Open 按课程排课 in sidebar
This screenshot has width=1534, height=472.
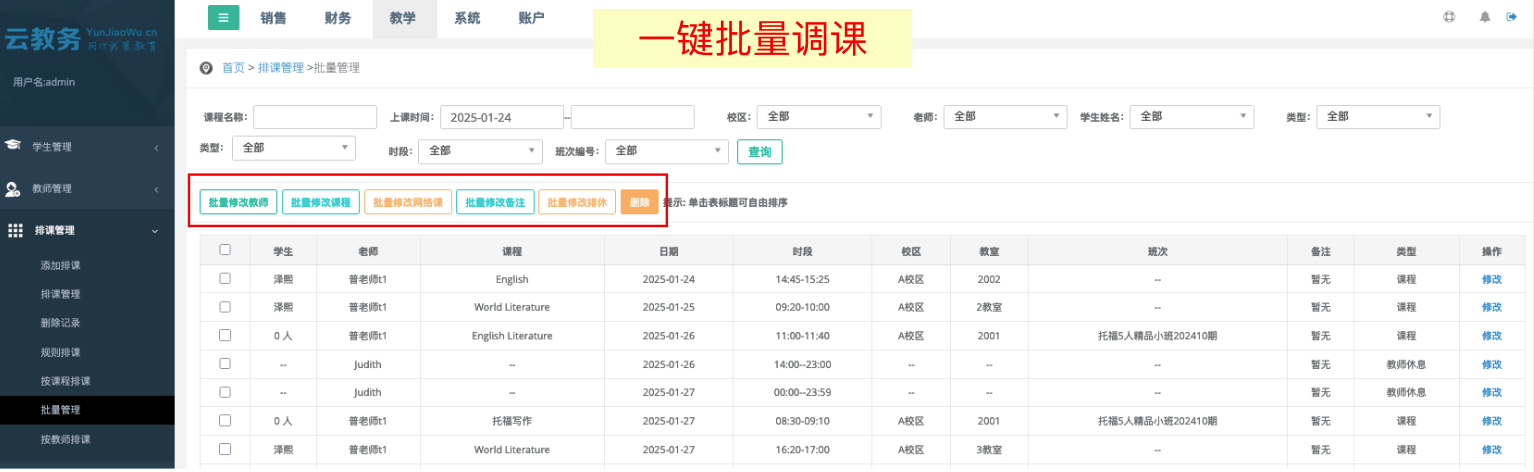point(65,381)
